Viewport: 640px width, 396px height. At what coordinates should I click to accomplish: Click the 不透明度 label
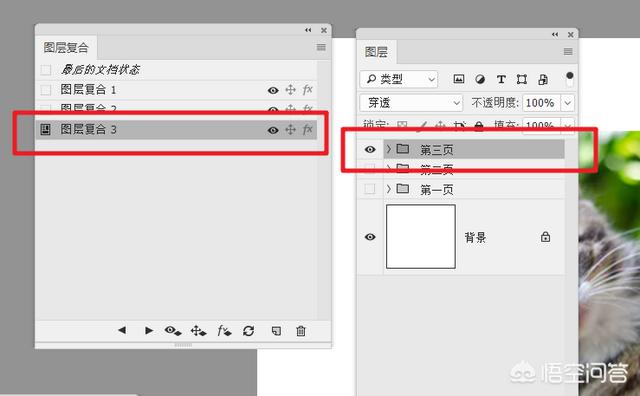click(x=495, y=102)
